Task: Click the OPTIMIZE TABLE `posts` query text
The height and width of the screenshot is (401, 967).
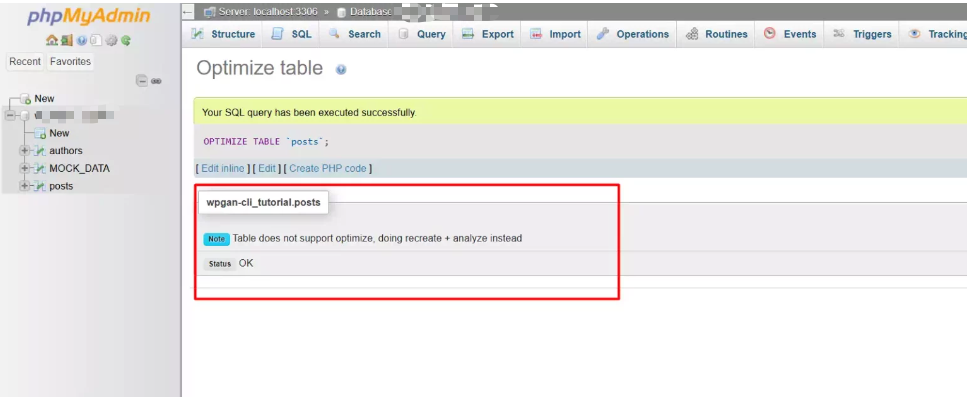Action: pyautogui.click(x=266, y=142)
